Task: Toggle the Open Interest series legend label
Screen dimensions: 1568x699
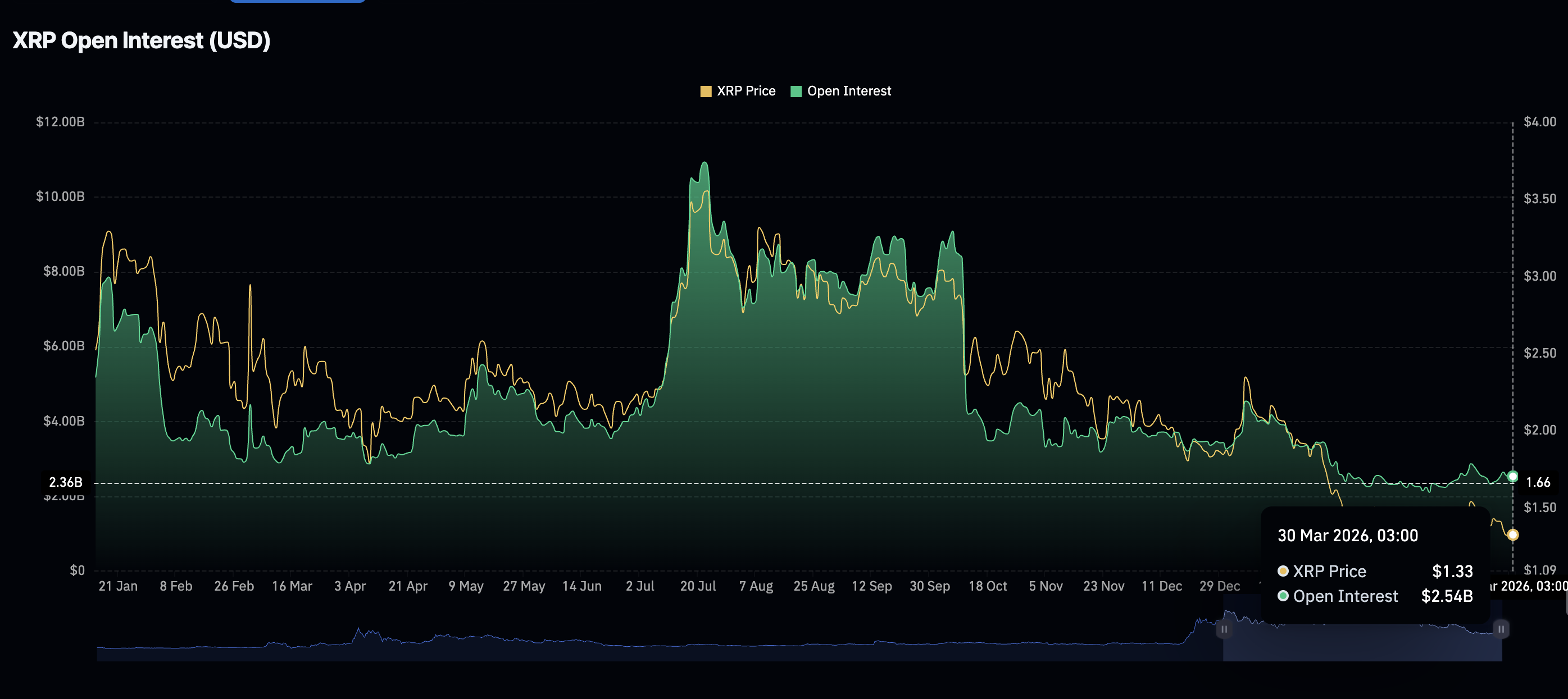Action: coord(848,92)
